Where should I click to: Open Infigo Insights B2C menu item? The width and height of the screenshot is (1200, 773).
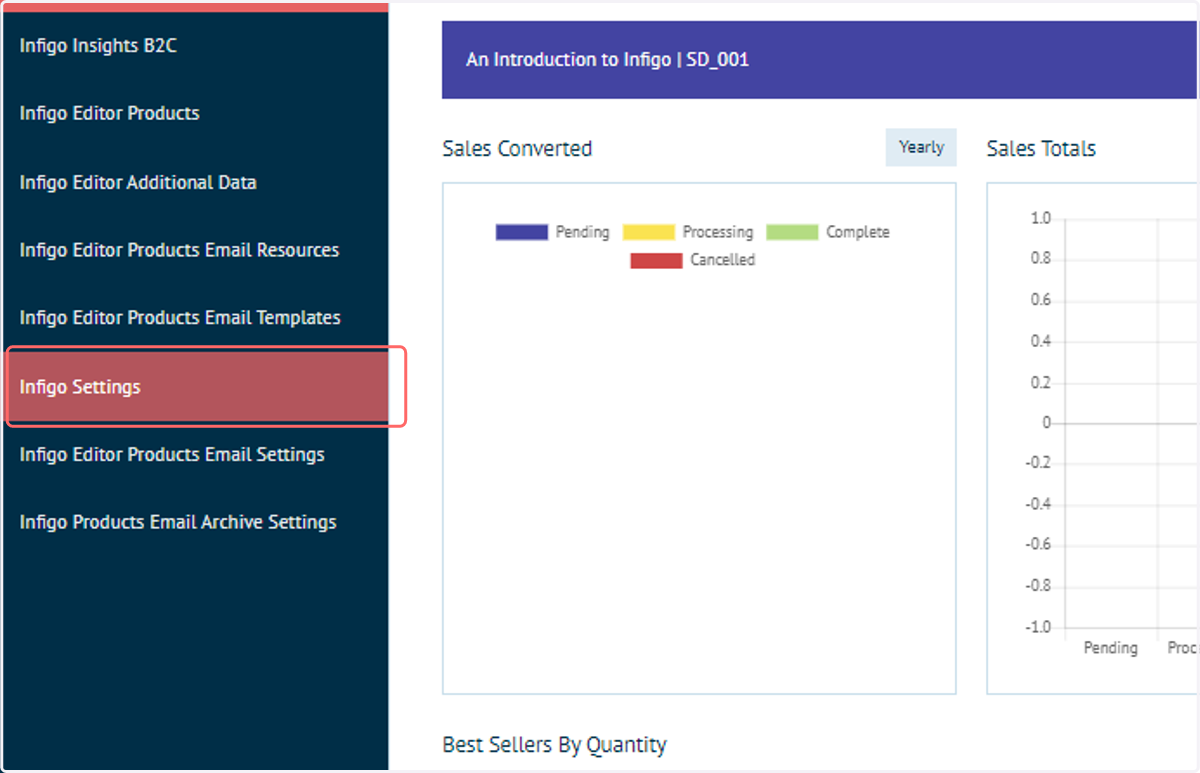(x=98, y=46)
